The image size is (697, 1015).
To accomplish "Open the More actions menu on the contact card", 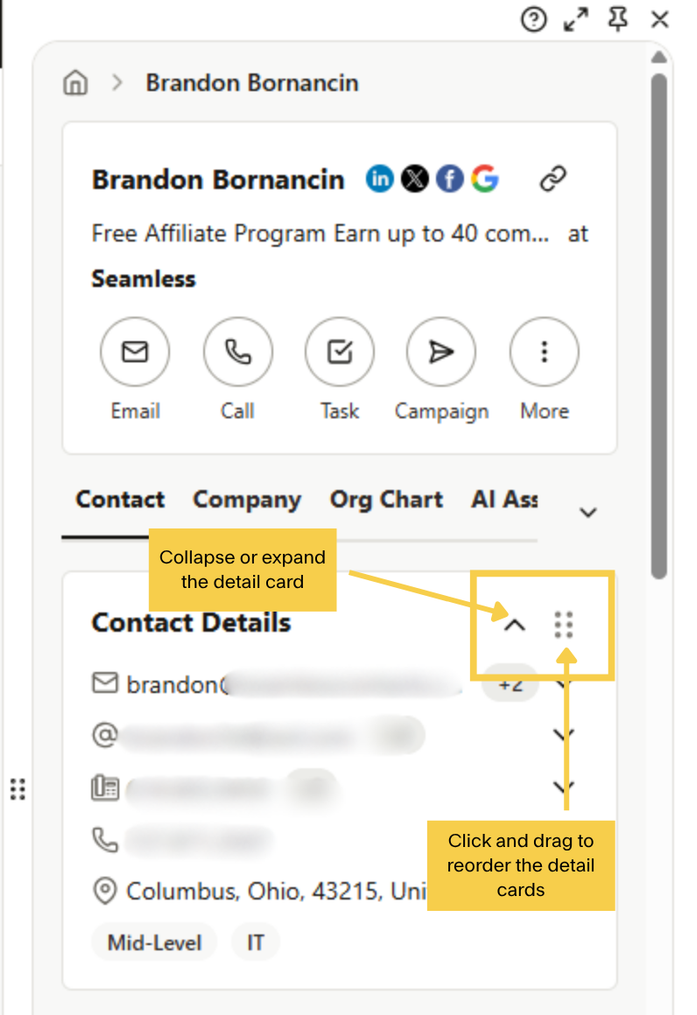I will 544,352.
